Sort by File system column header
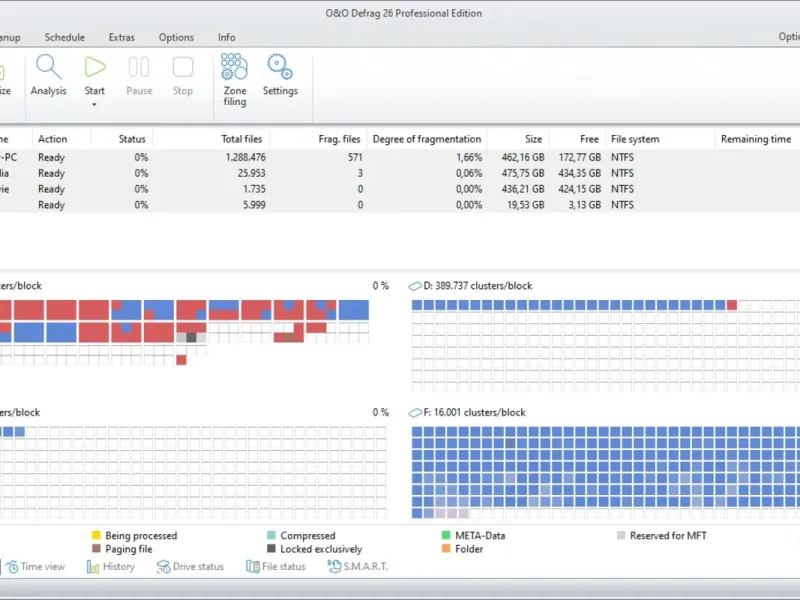Image resolution: width=800 pixels, height=600 pixels. coord(635,139)
